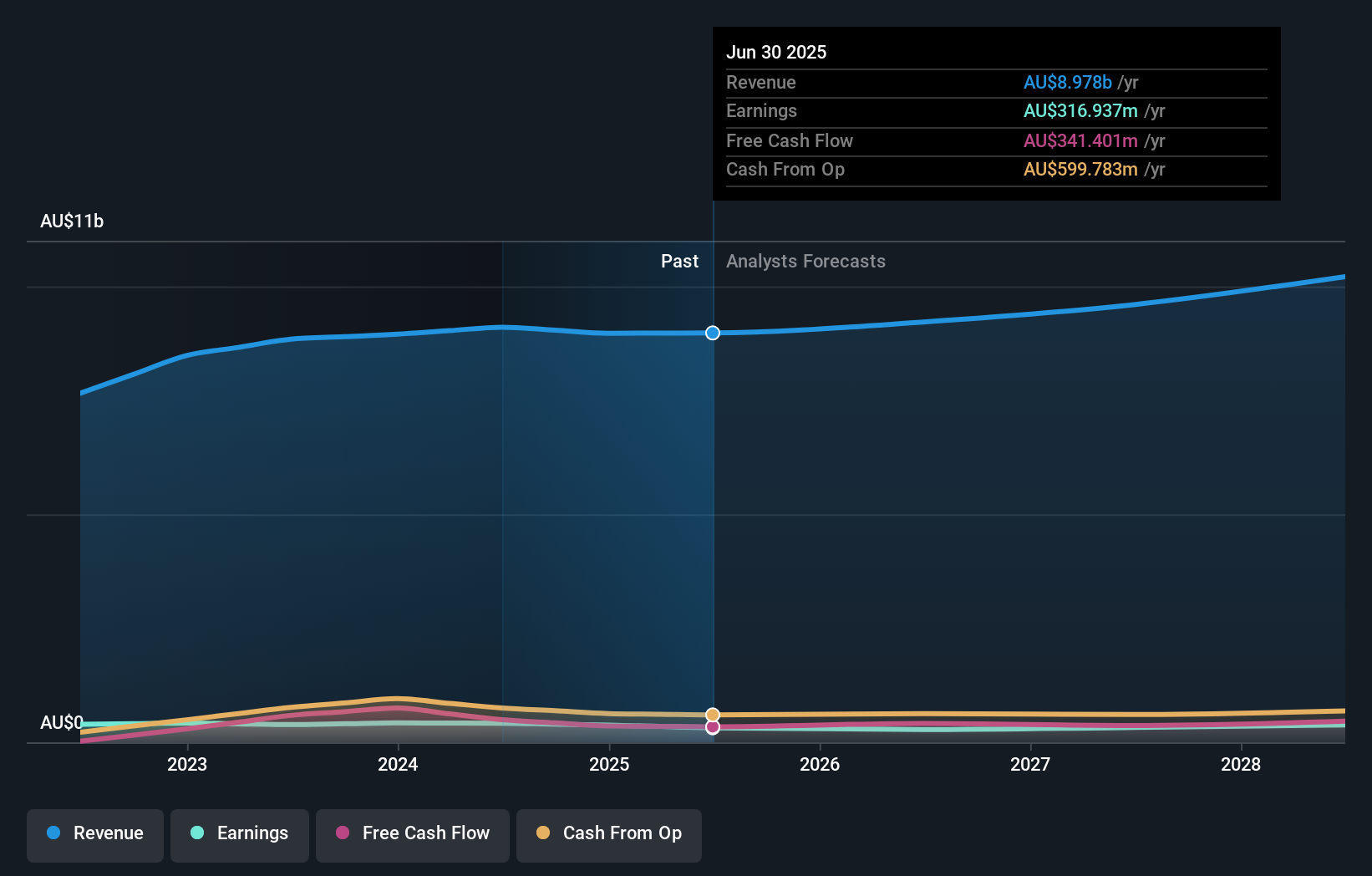The height and width of the screenshot is (876, 1372).
Task: Click the AU$8.978b revenue value in the tooltip
Action: 1067,83
